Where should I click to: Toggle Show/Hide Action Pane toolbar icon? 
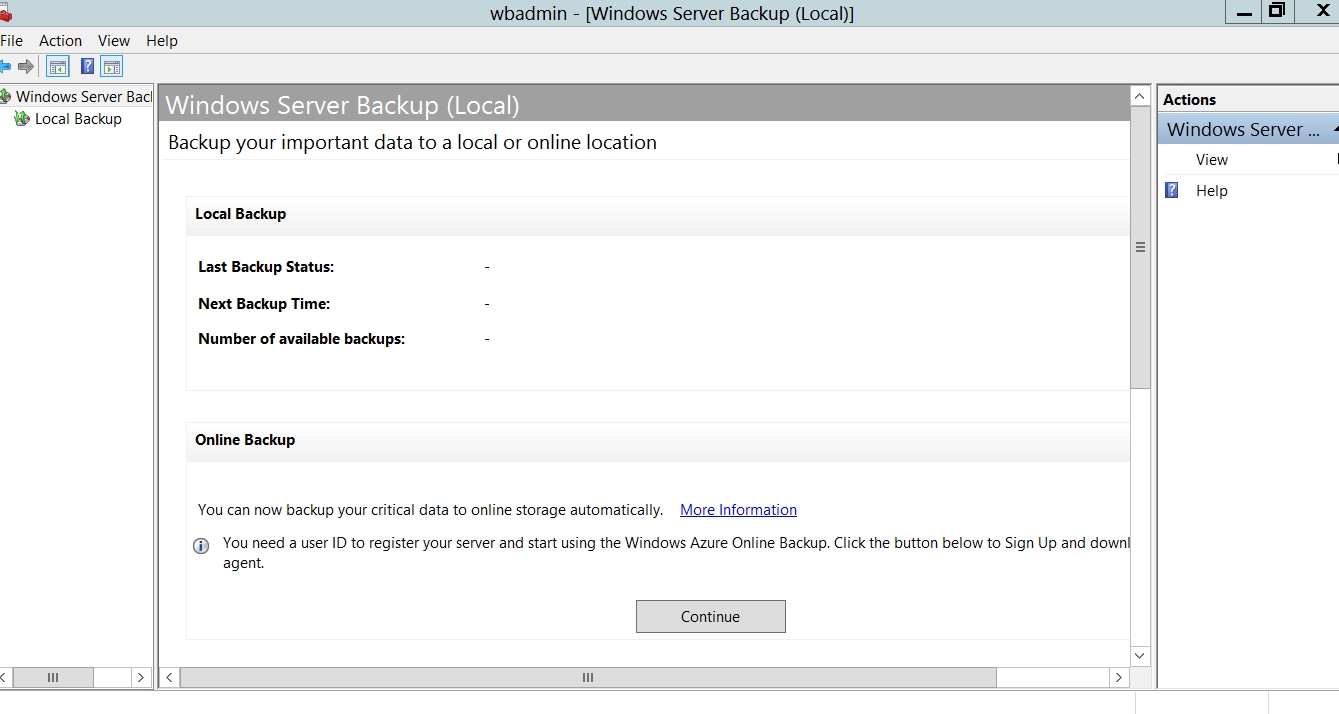pos(112,67)
